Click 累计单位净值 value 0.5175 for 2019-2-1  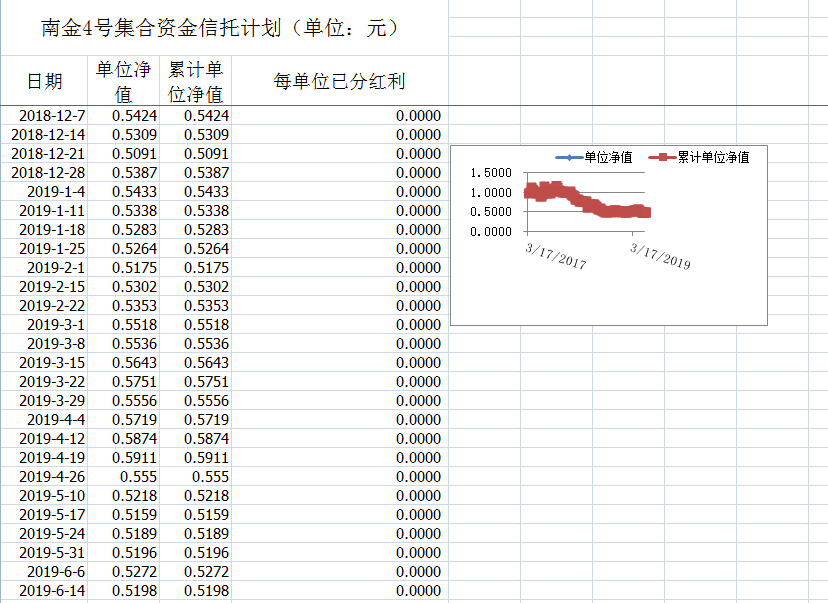click(x=195, y=268)
